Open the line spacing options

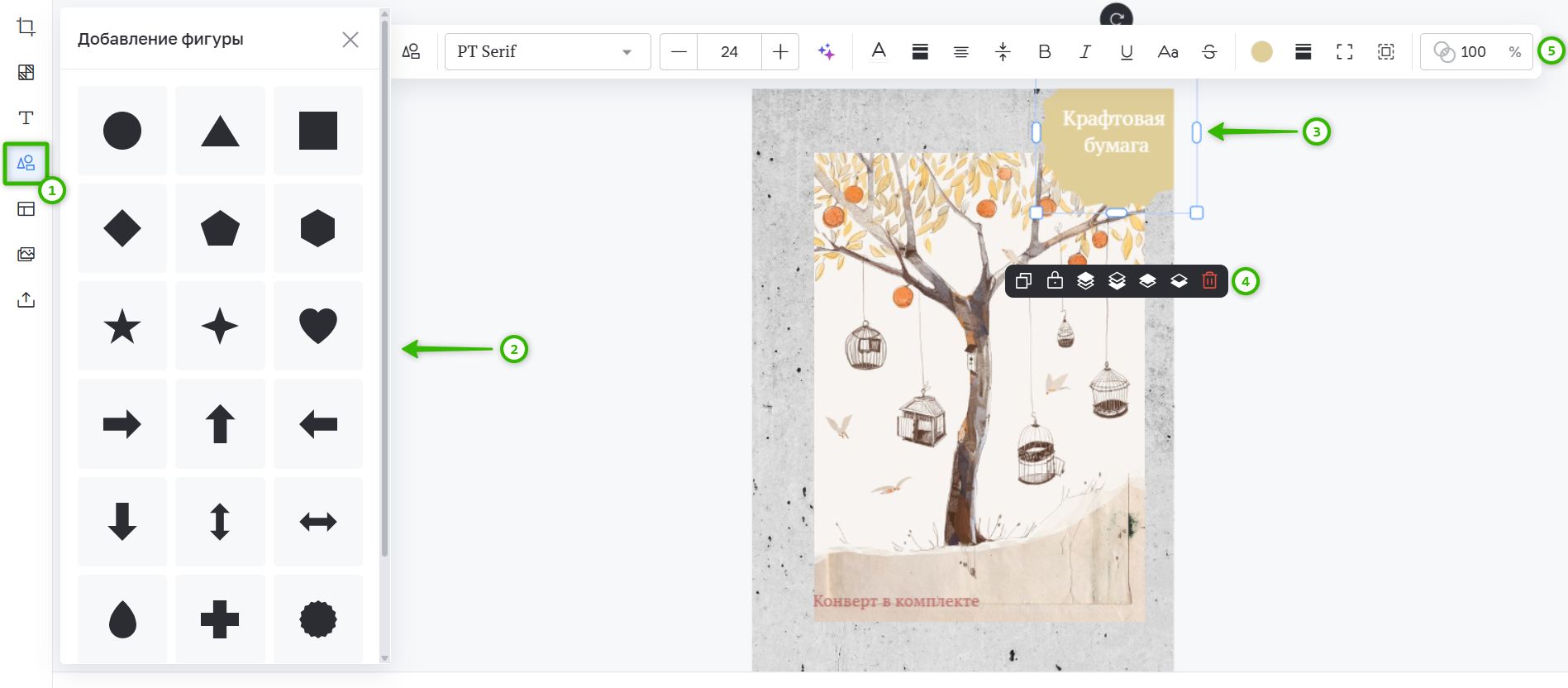920,52
